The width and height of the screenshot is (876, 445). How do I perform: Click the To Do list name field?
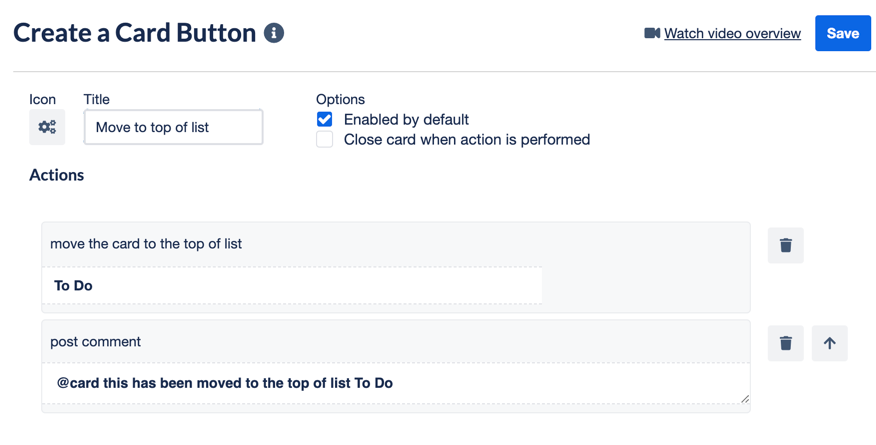pos(292,285)
